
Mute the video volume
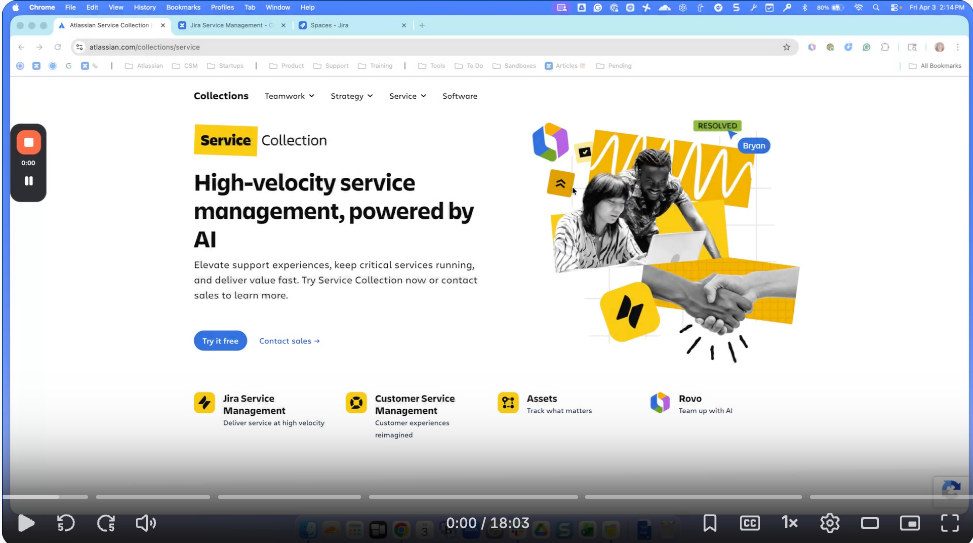tap(146, 523)
